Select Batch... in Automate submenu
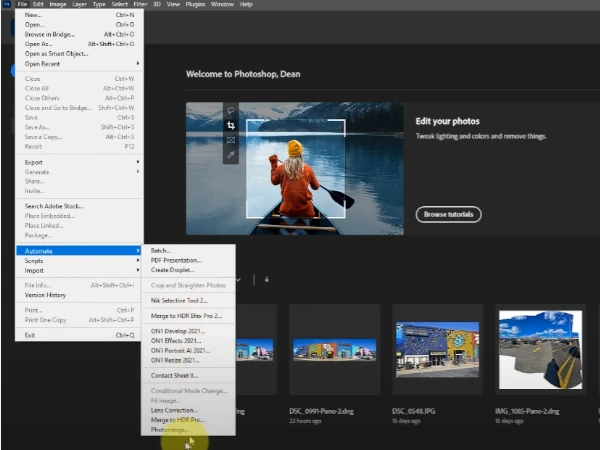 click(x=188, y=251)
